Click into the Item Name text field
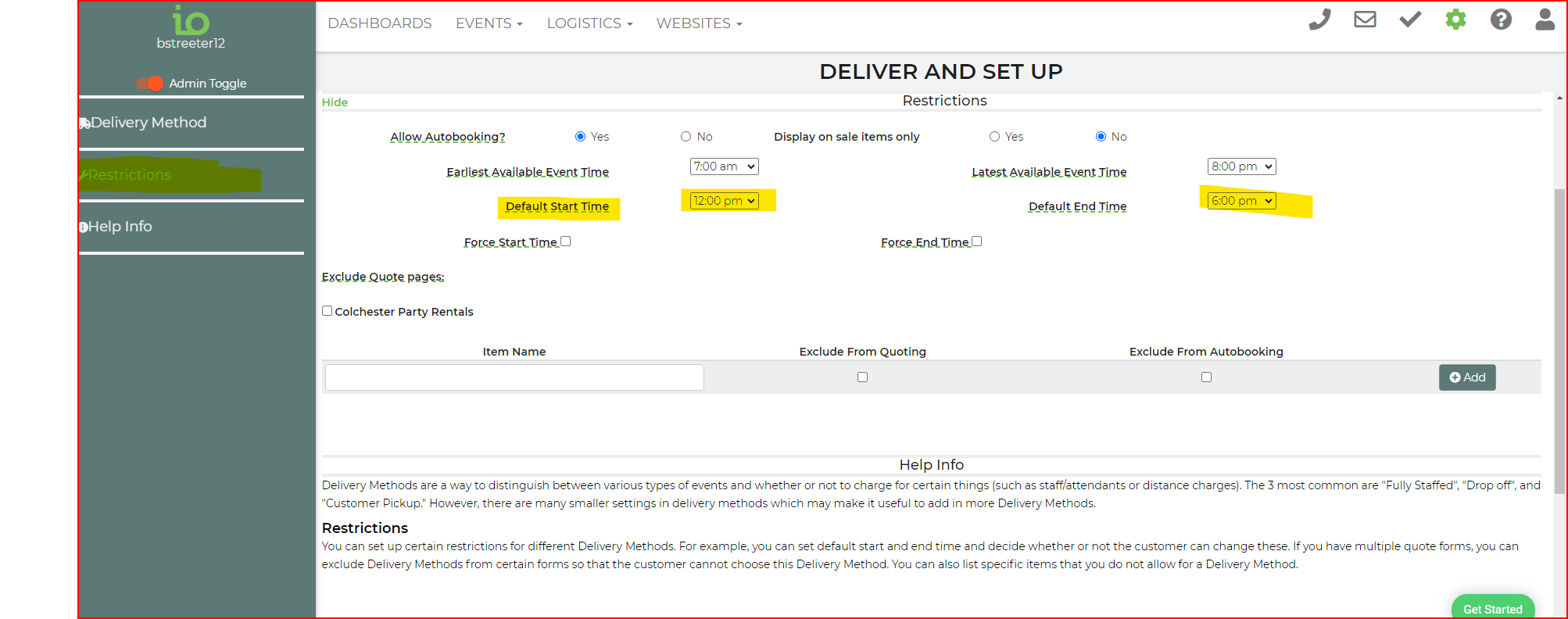 [x=514, y=377]
